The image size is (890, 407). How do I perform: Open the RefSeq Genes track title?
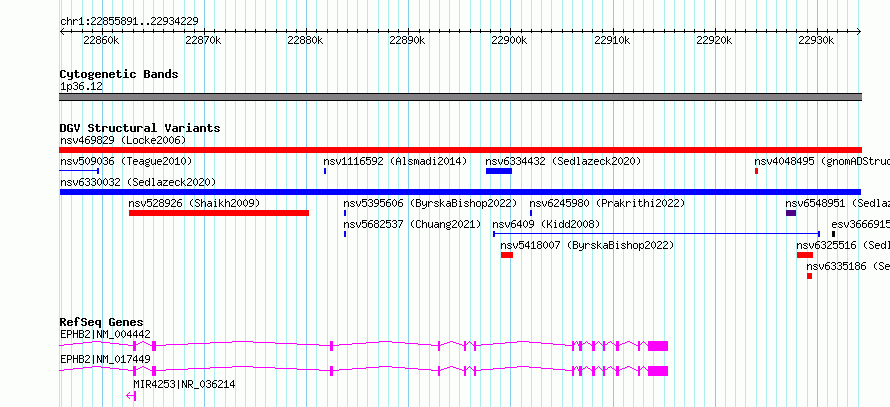click(x=102, y=322)
